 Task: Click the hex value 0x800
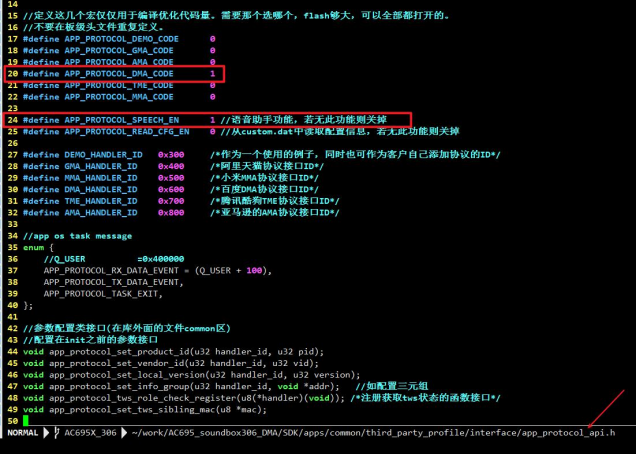[x=171, y=213]
